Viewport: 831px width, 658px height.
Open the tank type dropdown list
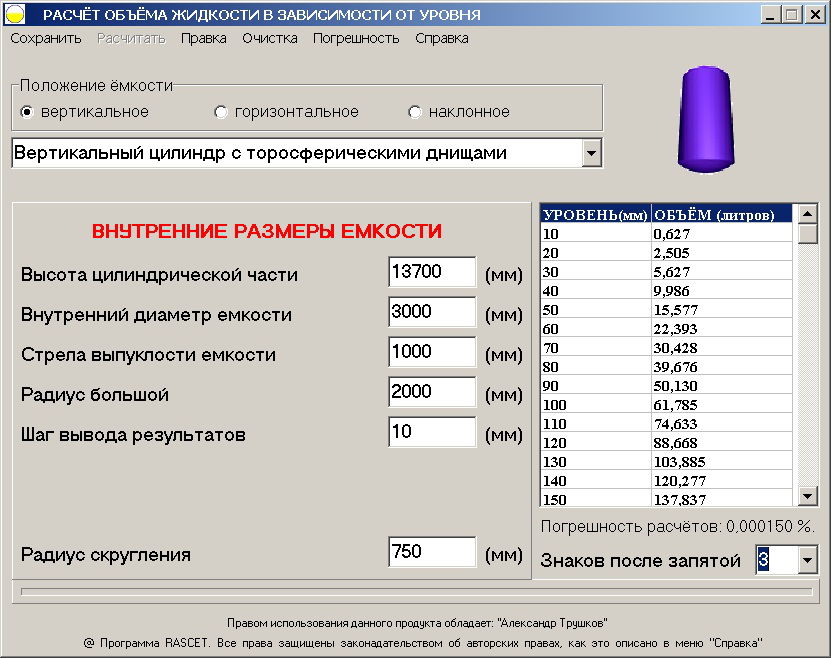tap(593, 154)
